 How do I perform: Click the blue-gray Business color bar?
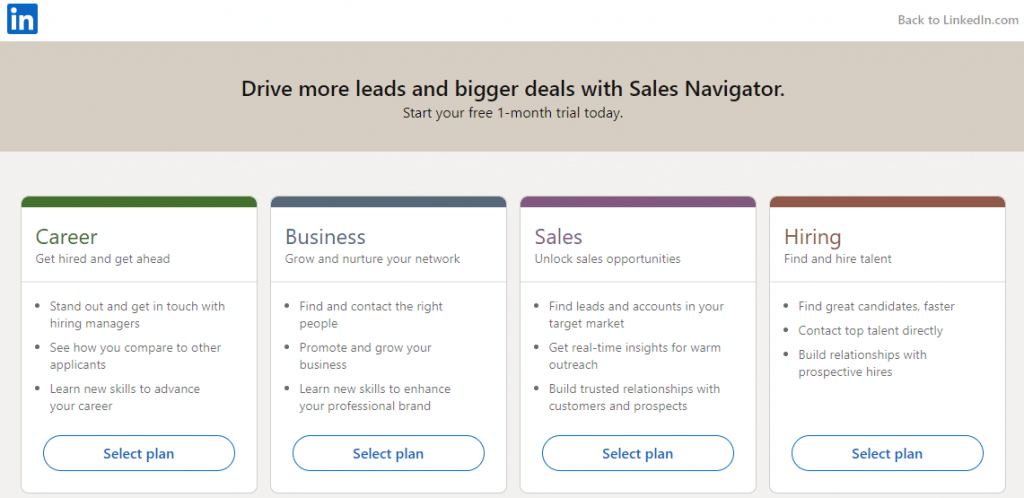tap(389, 202)
